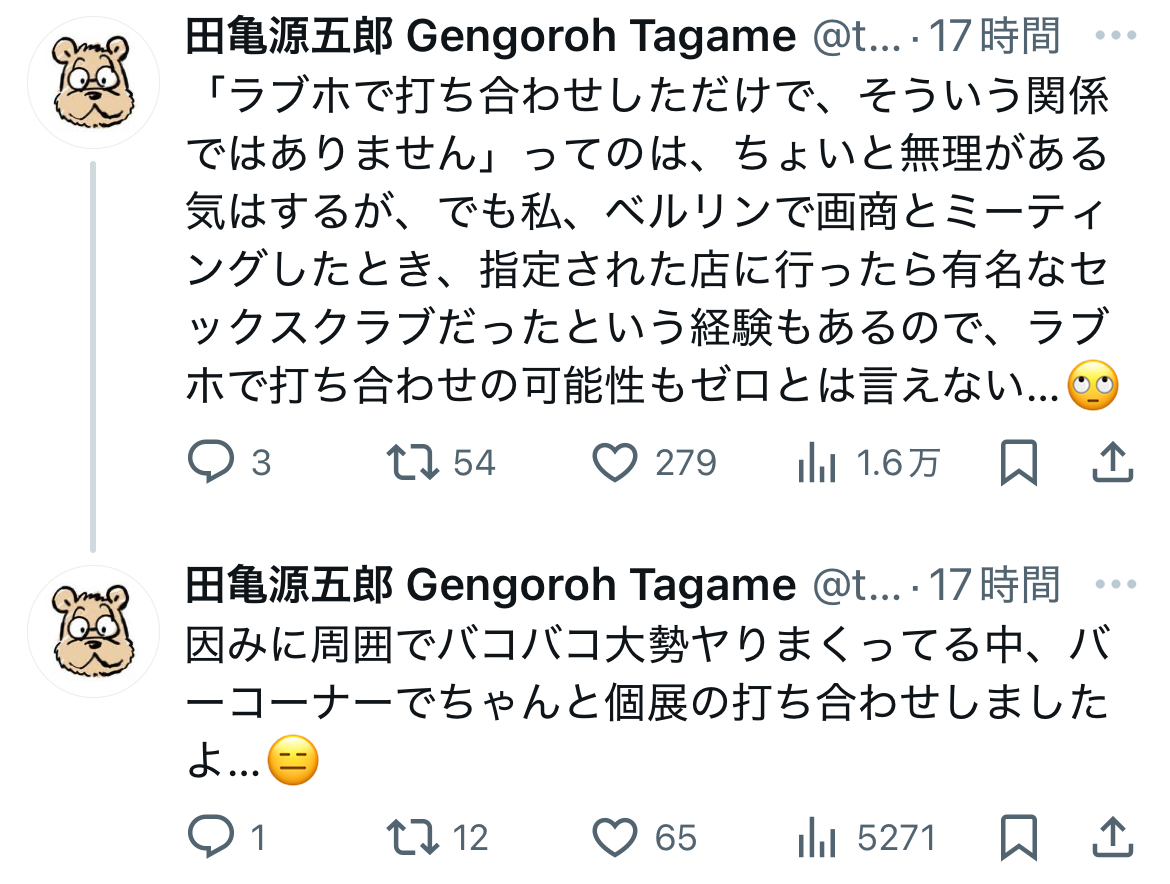
Task: Like the first tweet with 279 likes
Action: pyautogui.click(x=615, y=463)
